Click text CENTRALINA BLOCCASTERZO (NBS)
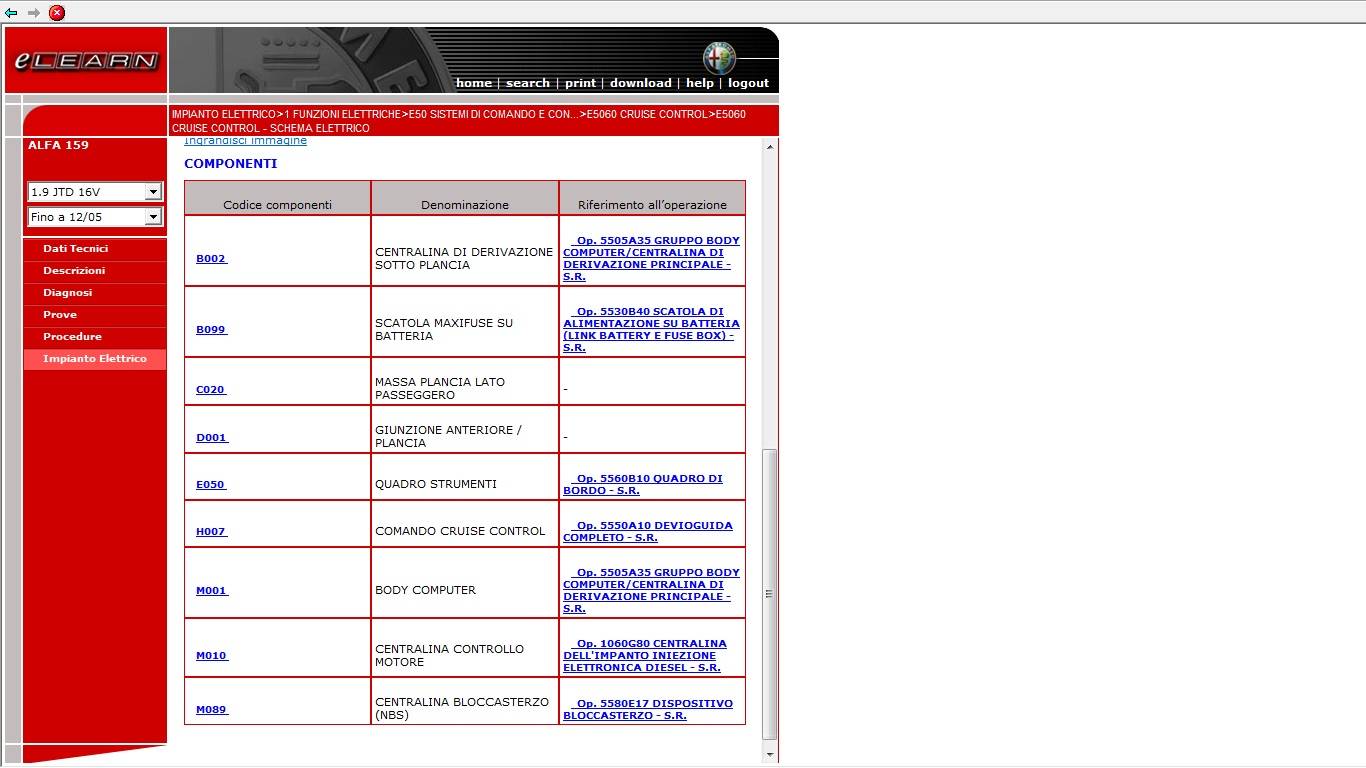This screenshot has height=768, width=1366. tap(462, 708)
